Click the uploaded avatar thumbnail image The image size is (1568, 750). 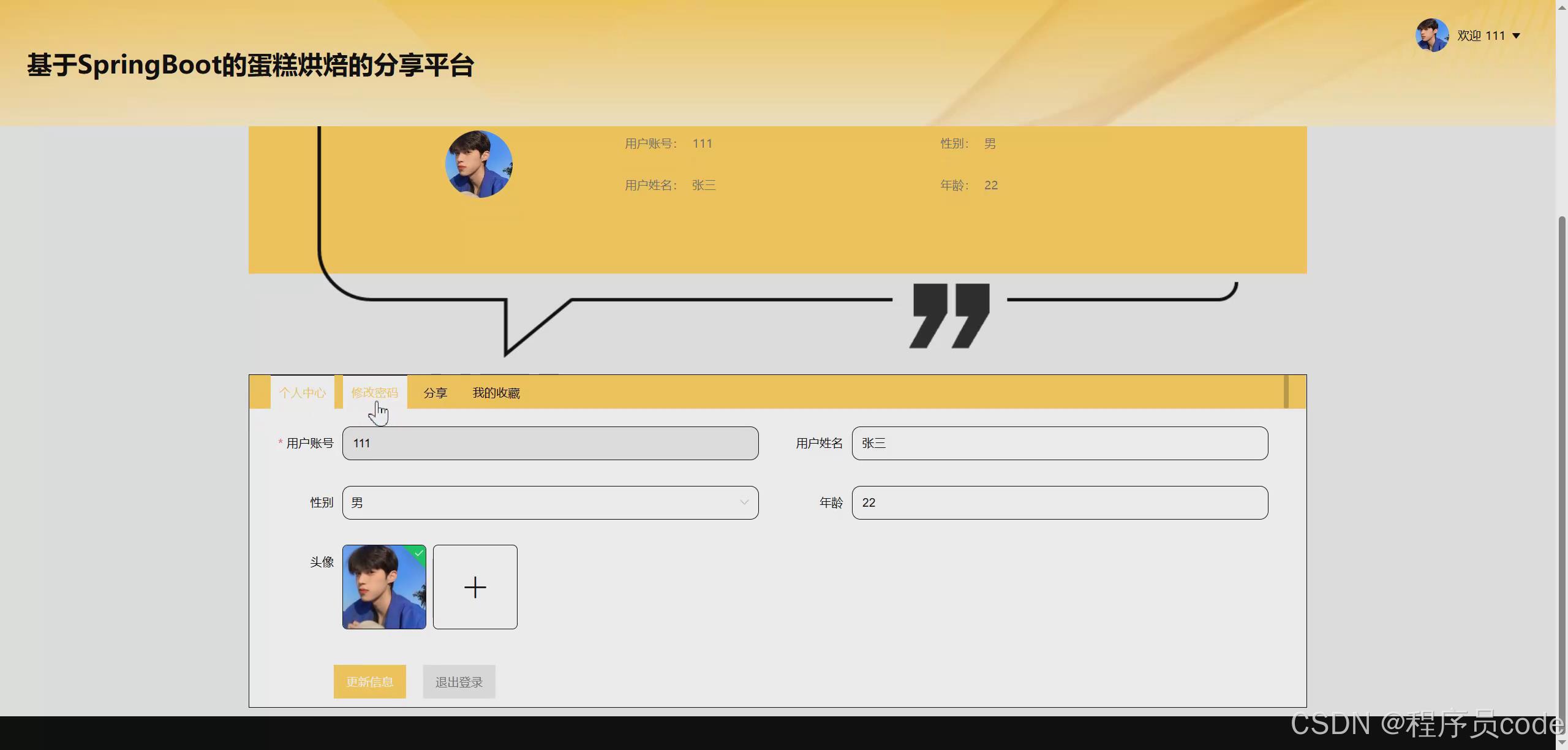click(x=384, y=586)
